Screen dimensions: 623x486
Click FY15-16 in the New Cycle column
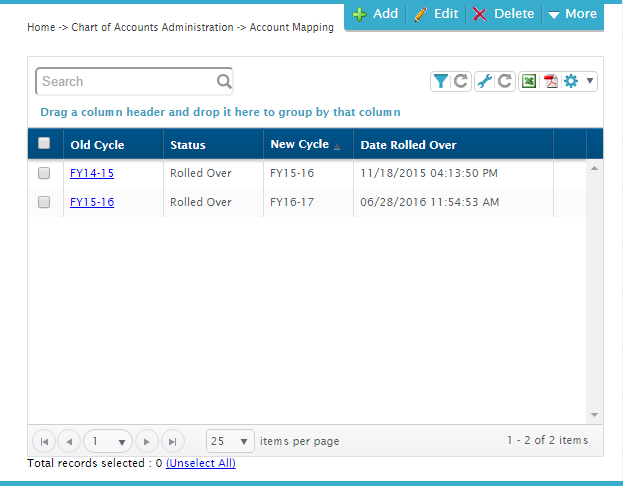click(292, 173)
